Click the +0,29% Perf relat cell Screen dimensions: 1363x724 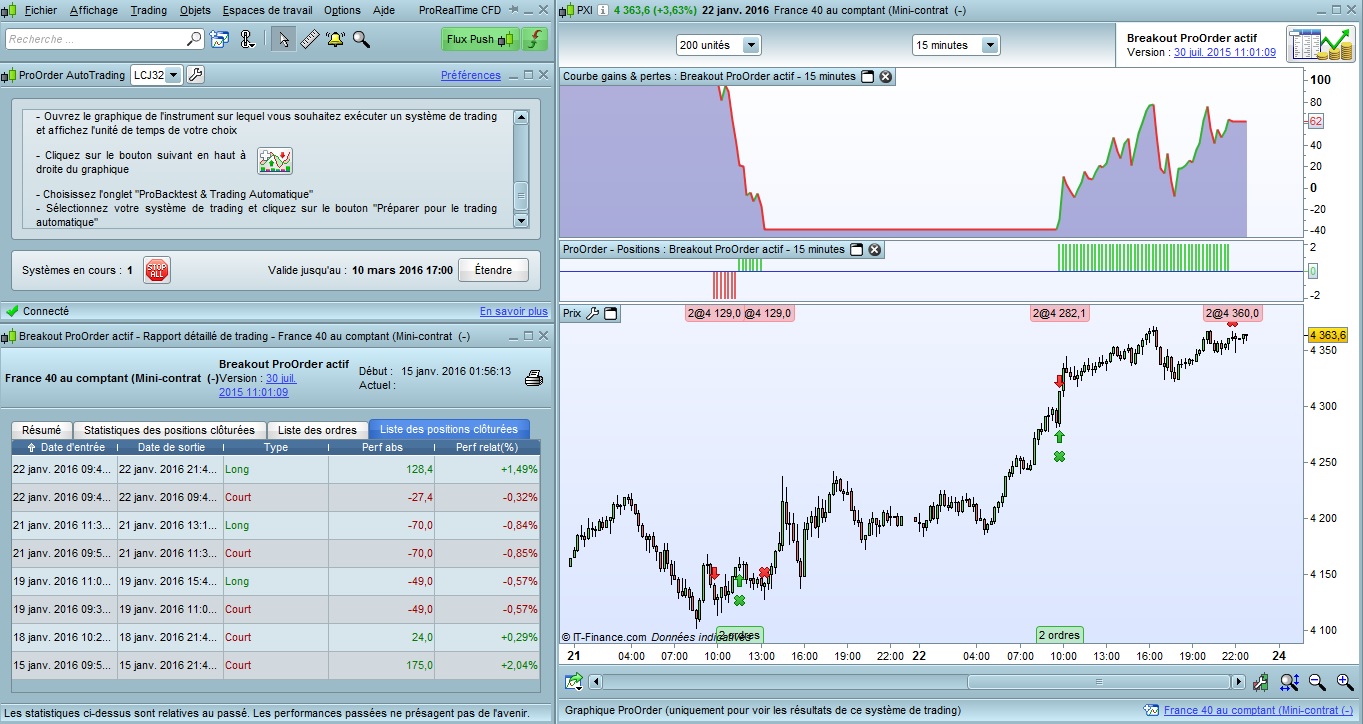[x=488, y=637]
